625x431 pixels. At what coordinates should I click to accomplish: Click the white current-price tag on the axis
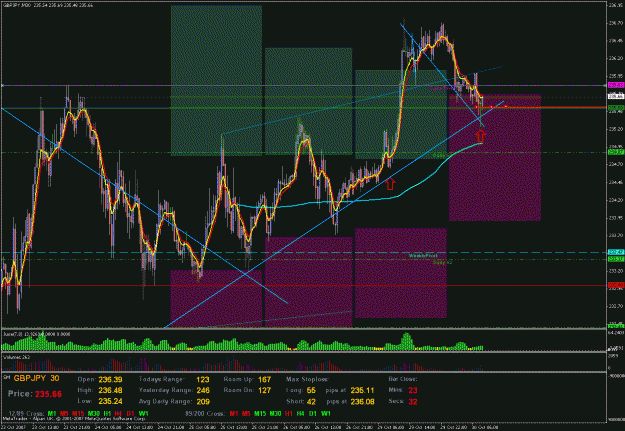[x=616, y=96]
